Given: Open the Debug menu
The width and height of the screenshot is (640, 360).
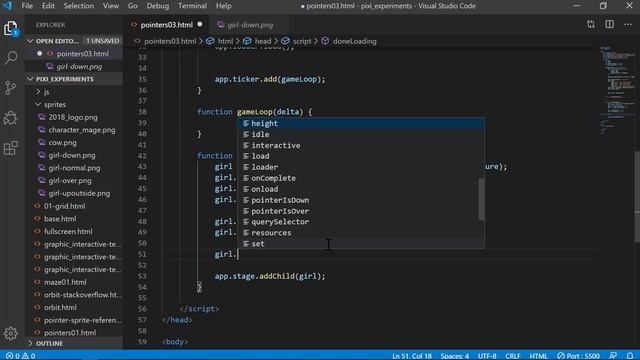Looking at the screenshot, I should pos(158,6).
